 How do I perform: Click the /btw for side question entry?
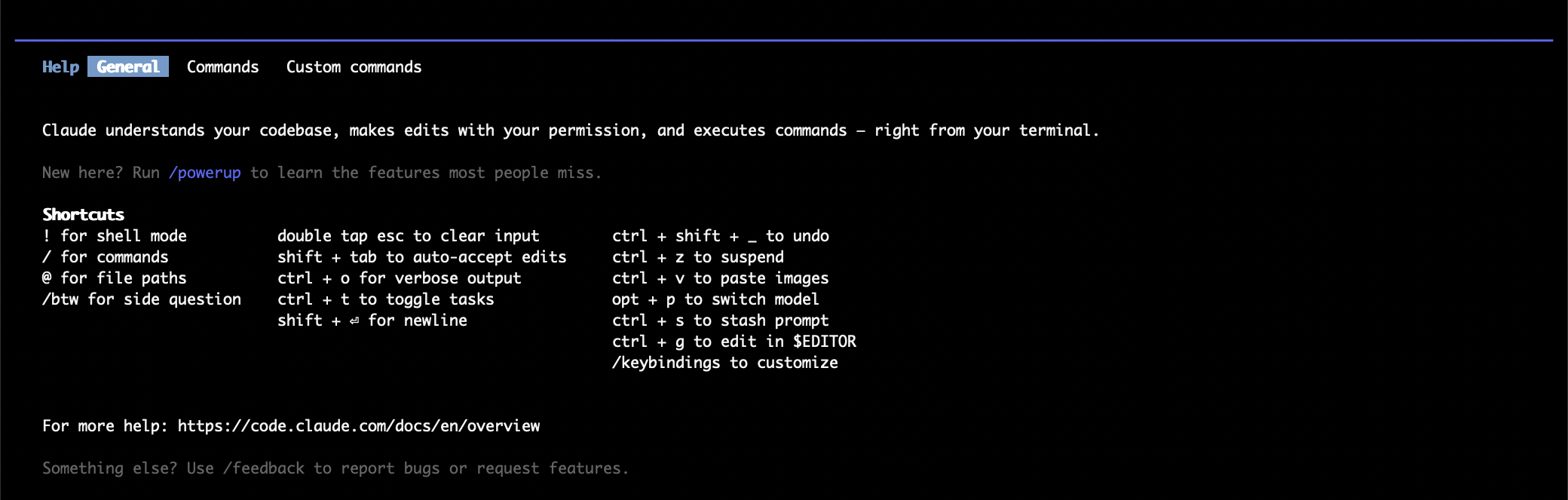tap(142, 299)
